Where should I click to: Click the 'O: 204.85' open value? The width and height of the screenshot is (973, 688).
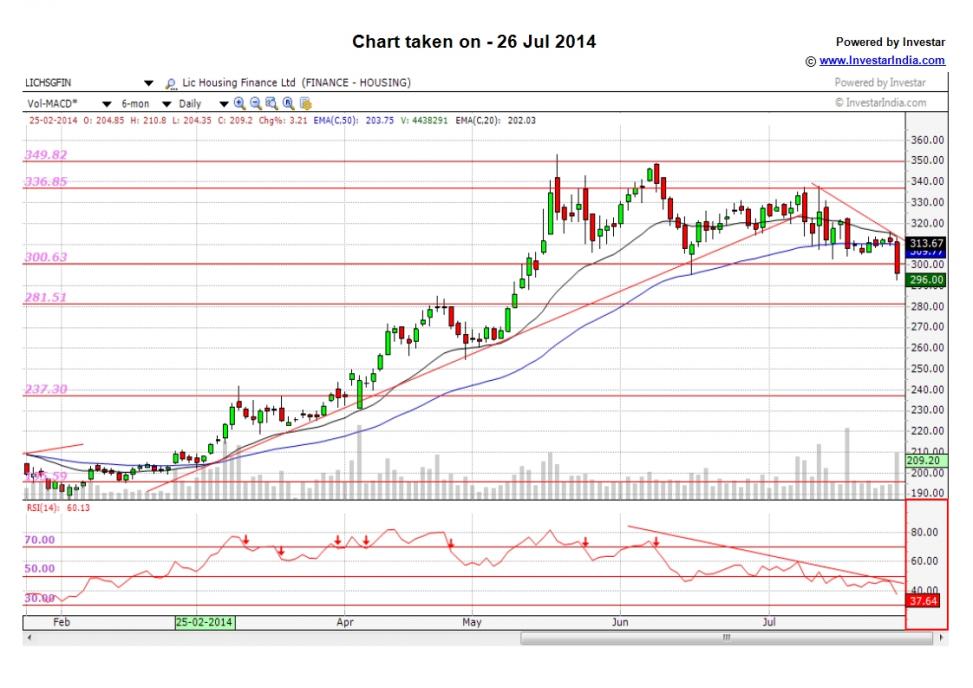click(103, 120)
